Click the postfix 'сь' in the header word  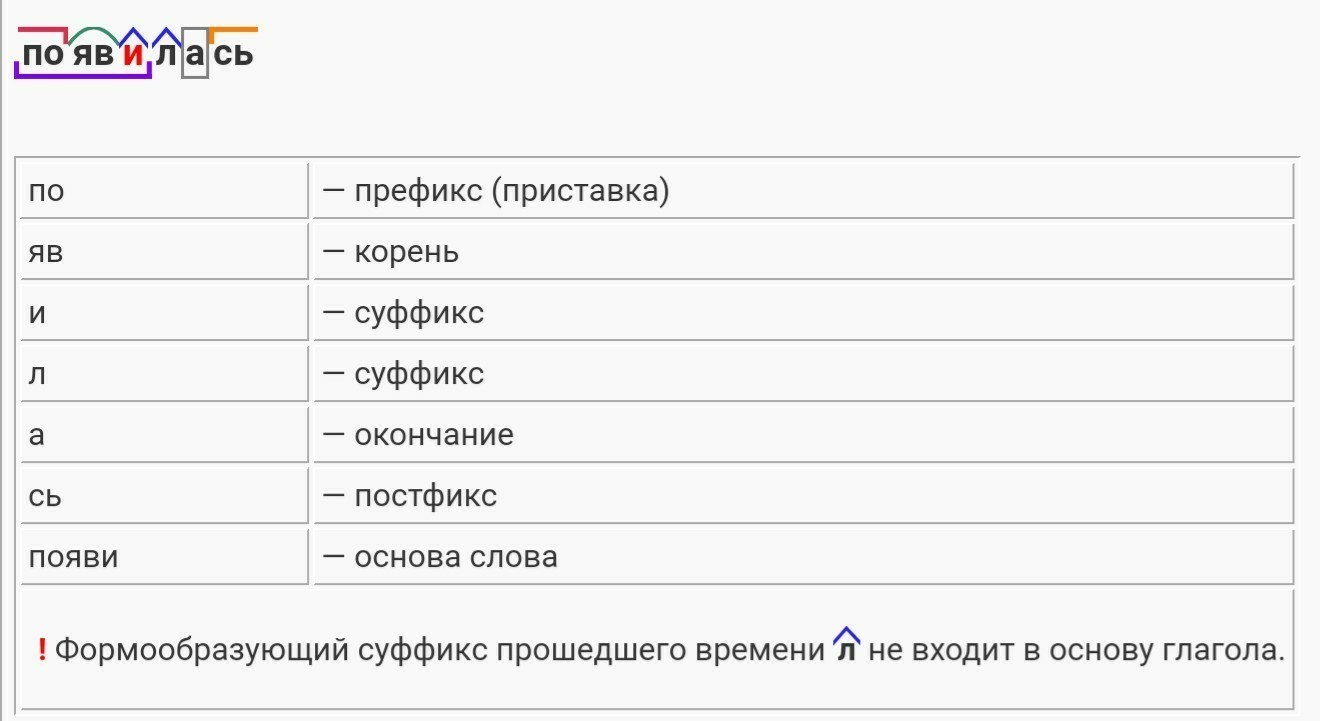tap(233, 54)
